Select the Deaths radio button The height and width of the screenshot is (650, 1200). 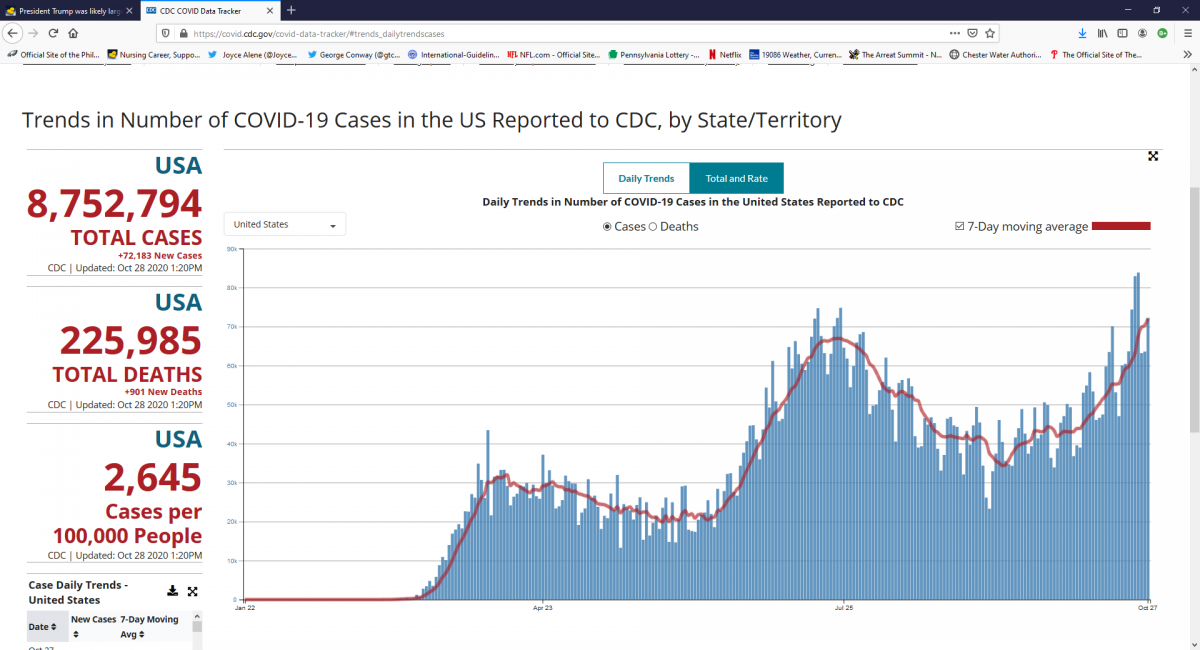pyautogui.click(x=654, y=227)
